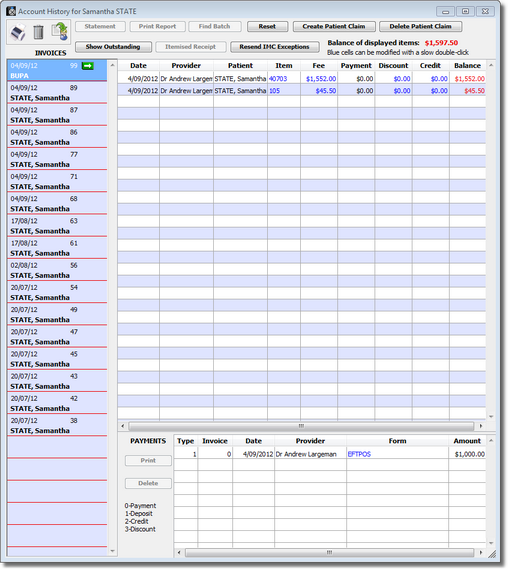The width and height of the screenshot is (508, 570).
Task: Click the Print button under PAYMENTS
Action: pos(148,461)
